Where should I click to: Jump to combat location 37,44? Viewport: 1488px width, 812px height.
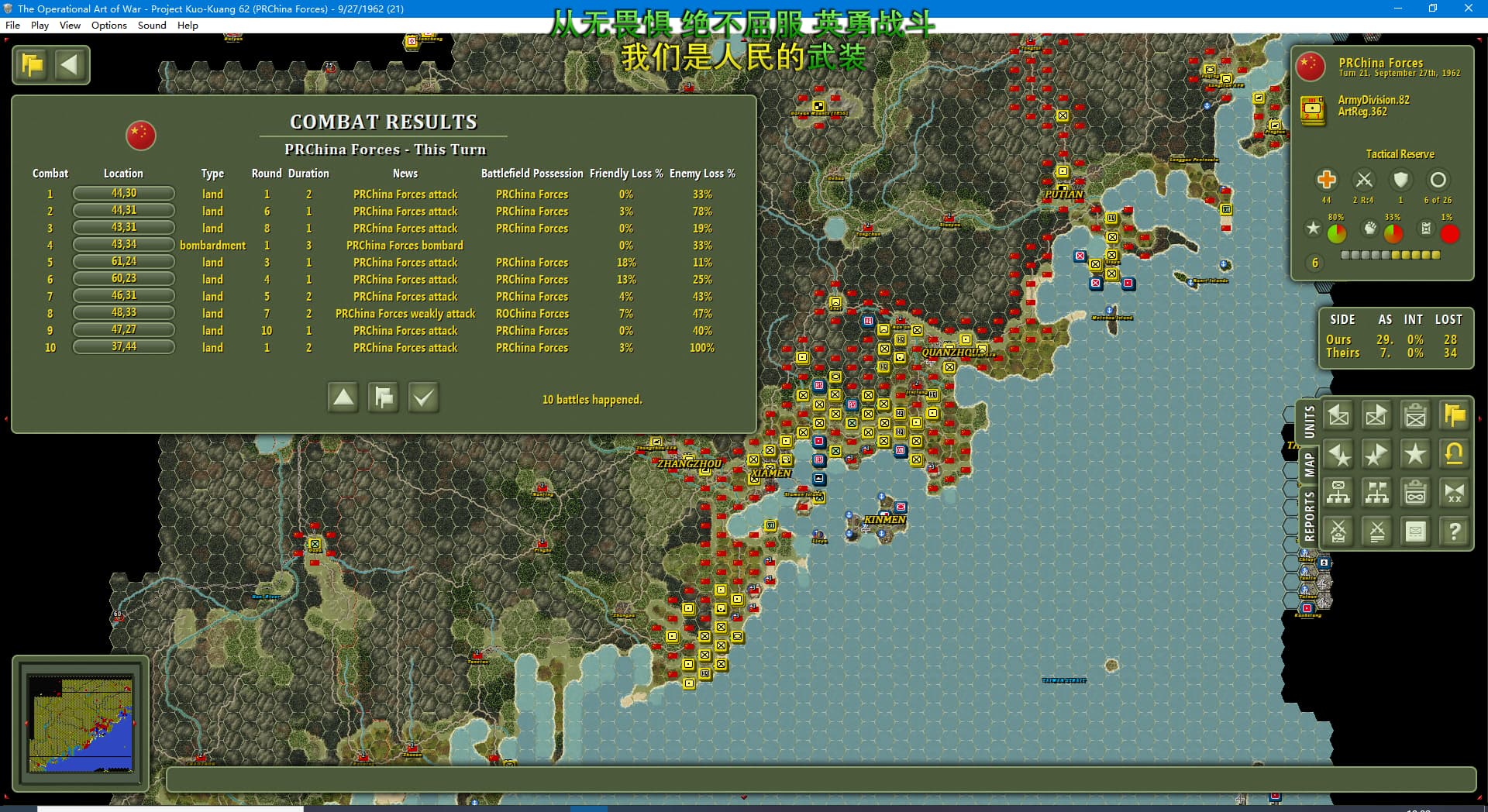pos(124,347)
